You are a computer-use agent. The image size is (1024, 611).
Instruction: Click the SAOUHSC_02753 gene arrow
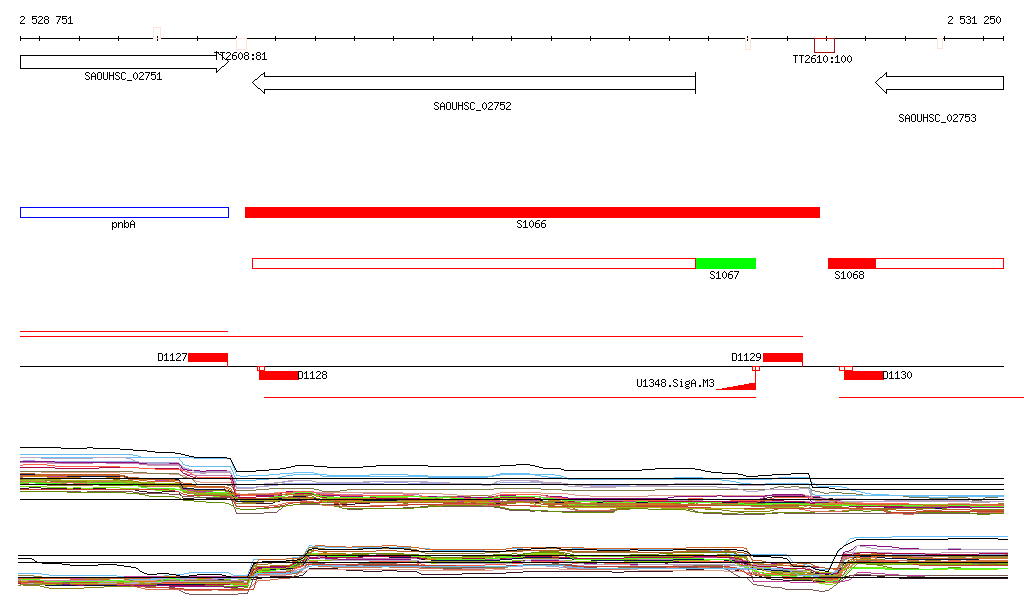tap(939, 83)
